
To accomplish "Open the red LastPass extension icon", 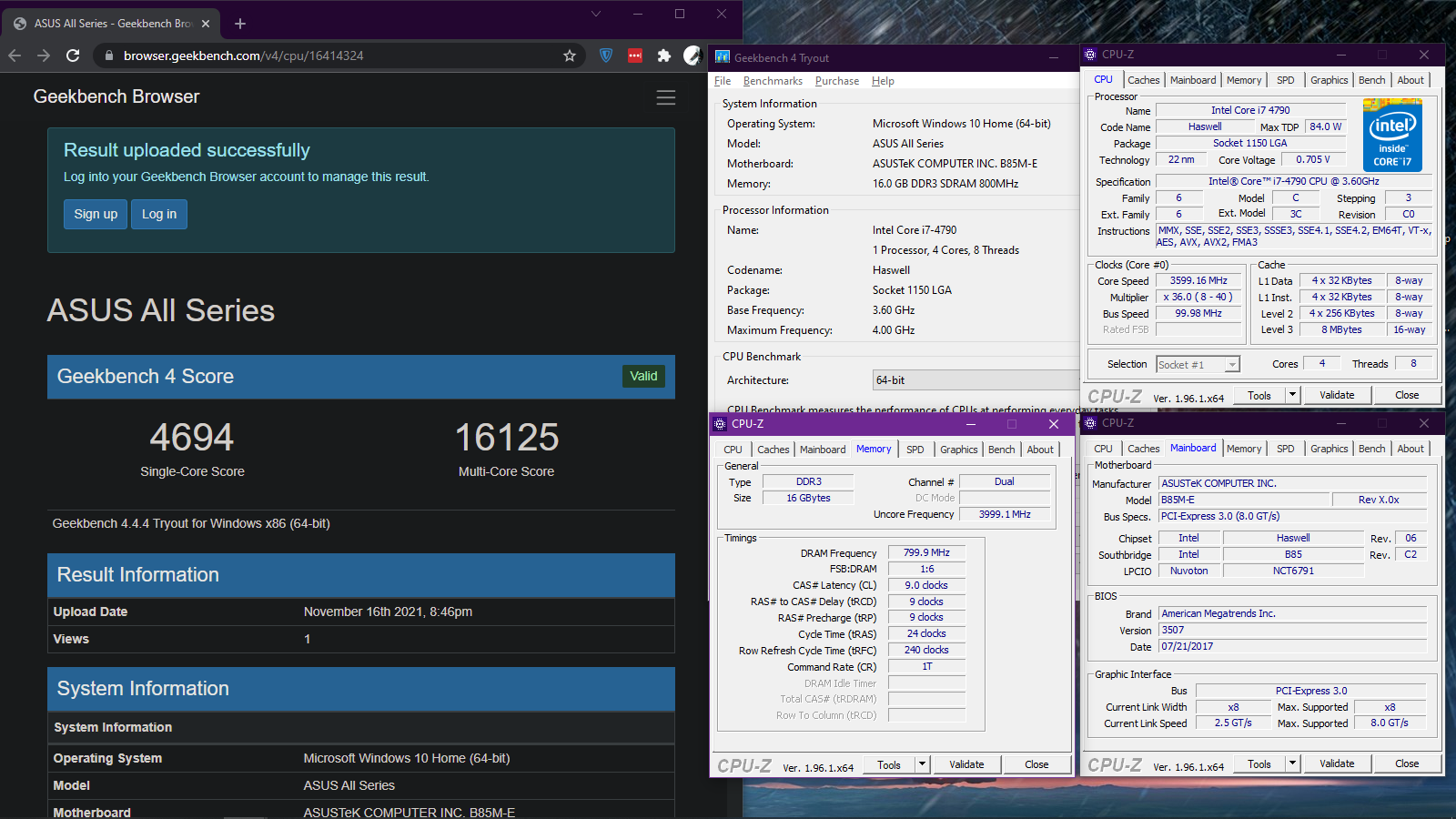I will [635, 56].
